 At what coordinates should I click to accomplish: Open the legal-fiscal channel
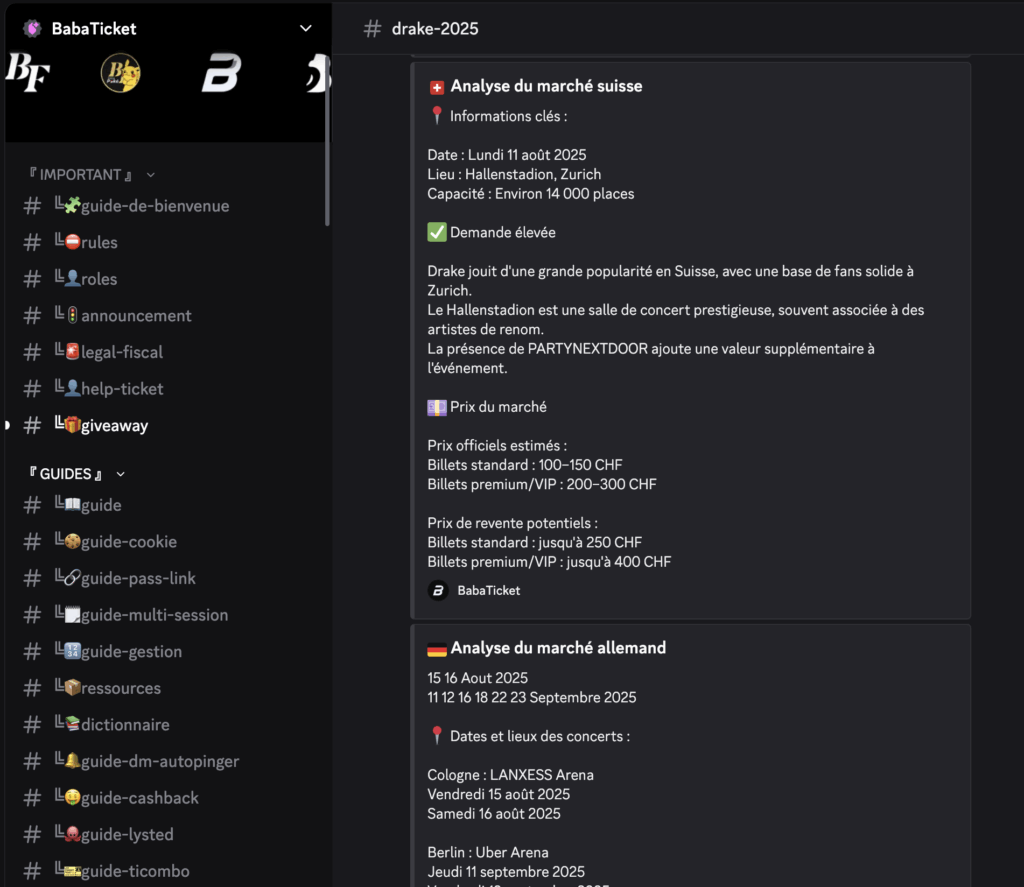pos(121,352)
